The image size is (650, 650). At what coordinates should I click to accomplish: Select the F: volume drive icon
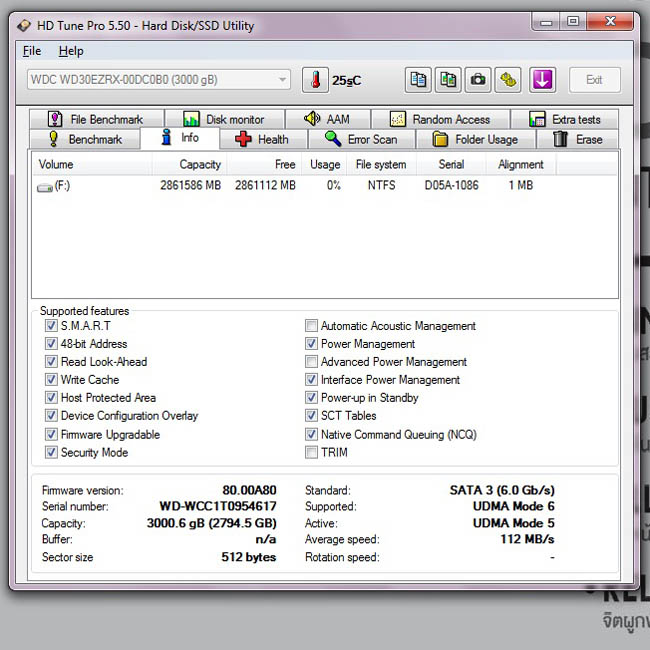click(44, 187)
